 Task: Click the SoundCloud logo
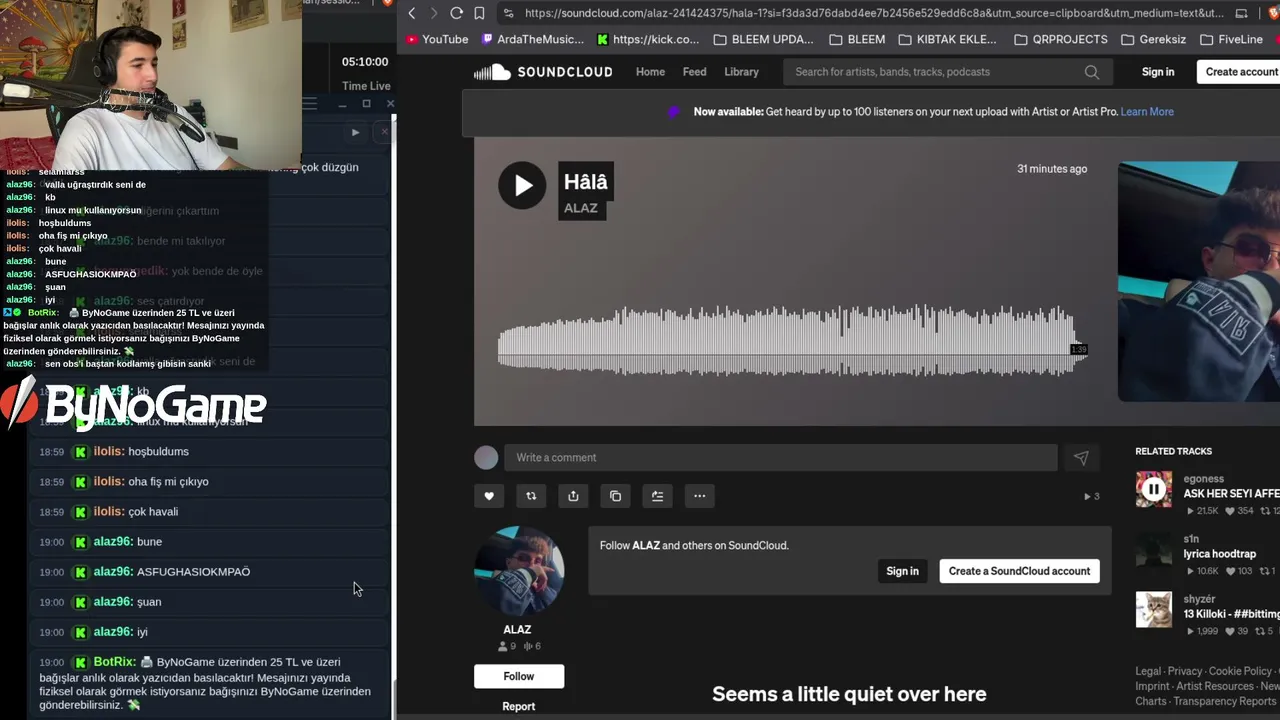pos(543,72)
